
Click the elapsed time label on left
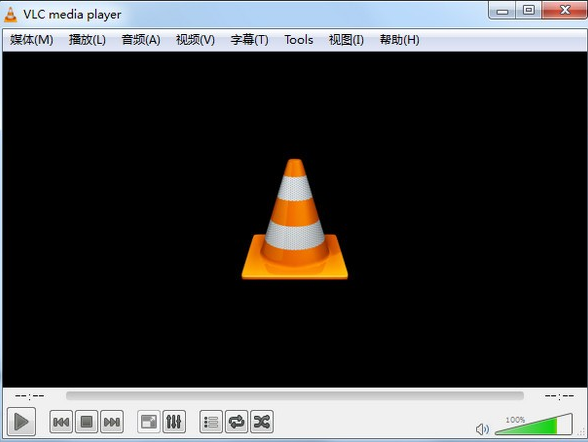[30, 396]
